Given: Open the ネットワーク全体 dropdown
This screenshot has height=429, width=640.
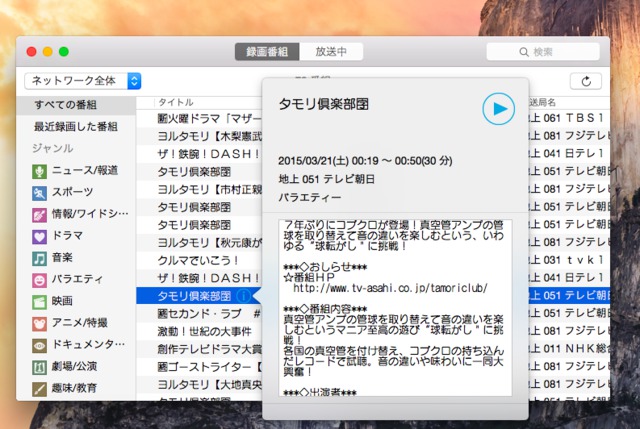Looking at the screenshot, I should coord(84,81).
